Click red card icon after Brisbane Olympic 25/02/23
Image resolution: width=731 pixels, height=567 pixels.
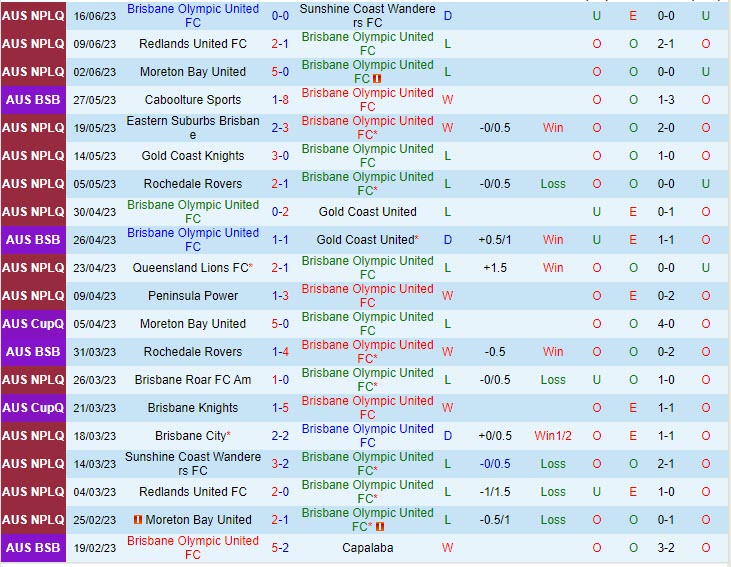(x=380, y=526)
